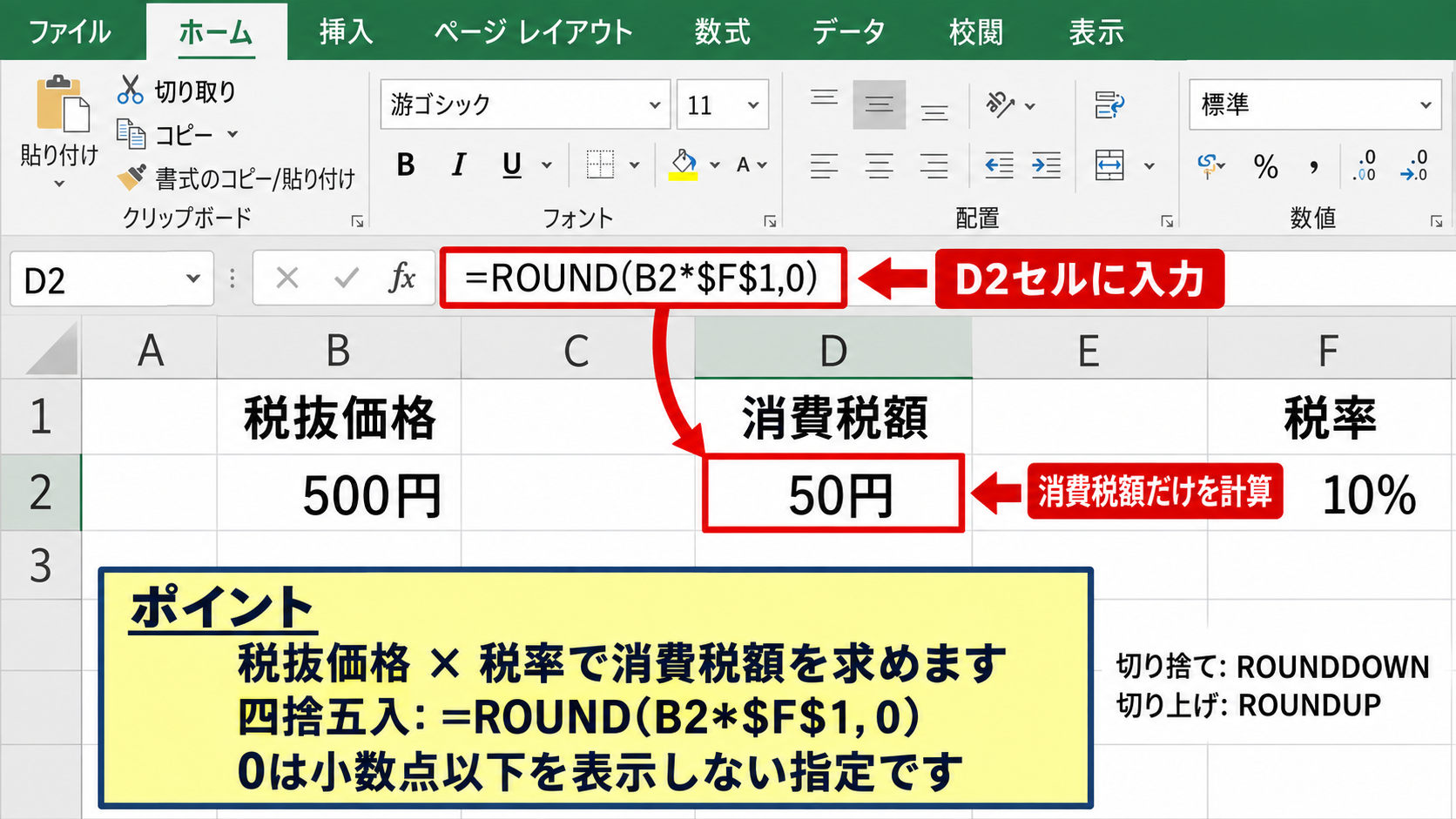Screen dimensions: 1456x819
Task: Click inside the formula bar
Action: tap(644, 279)
